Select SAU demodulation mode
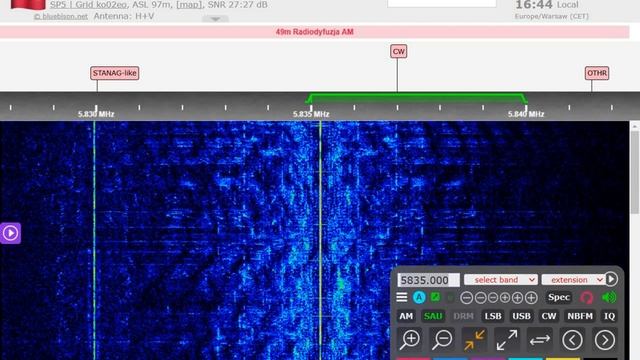Viewport: 640px width, 360px height. pos(433,316)
